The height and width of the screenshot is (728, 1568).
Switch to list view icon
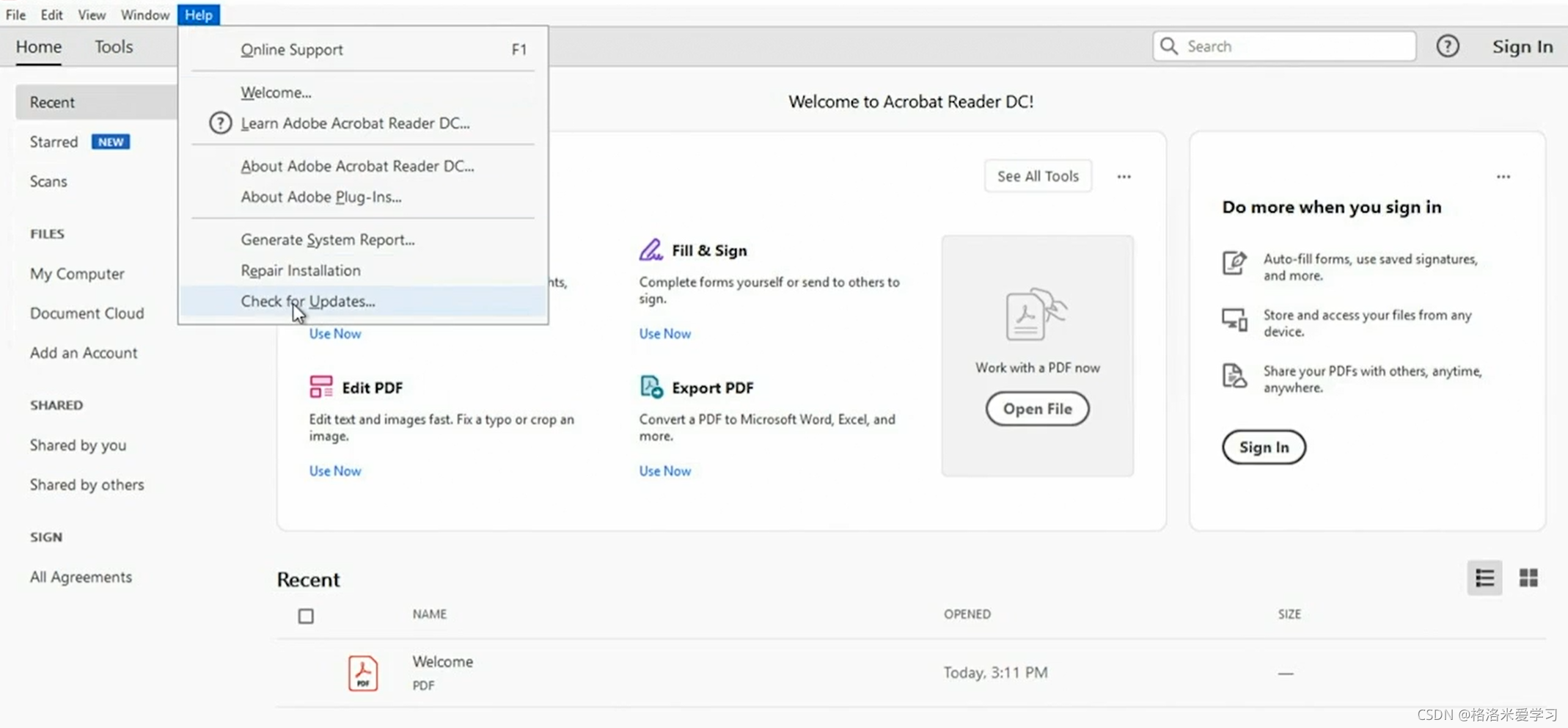[x=1484, y=578]
